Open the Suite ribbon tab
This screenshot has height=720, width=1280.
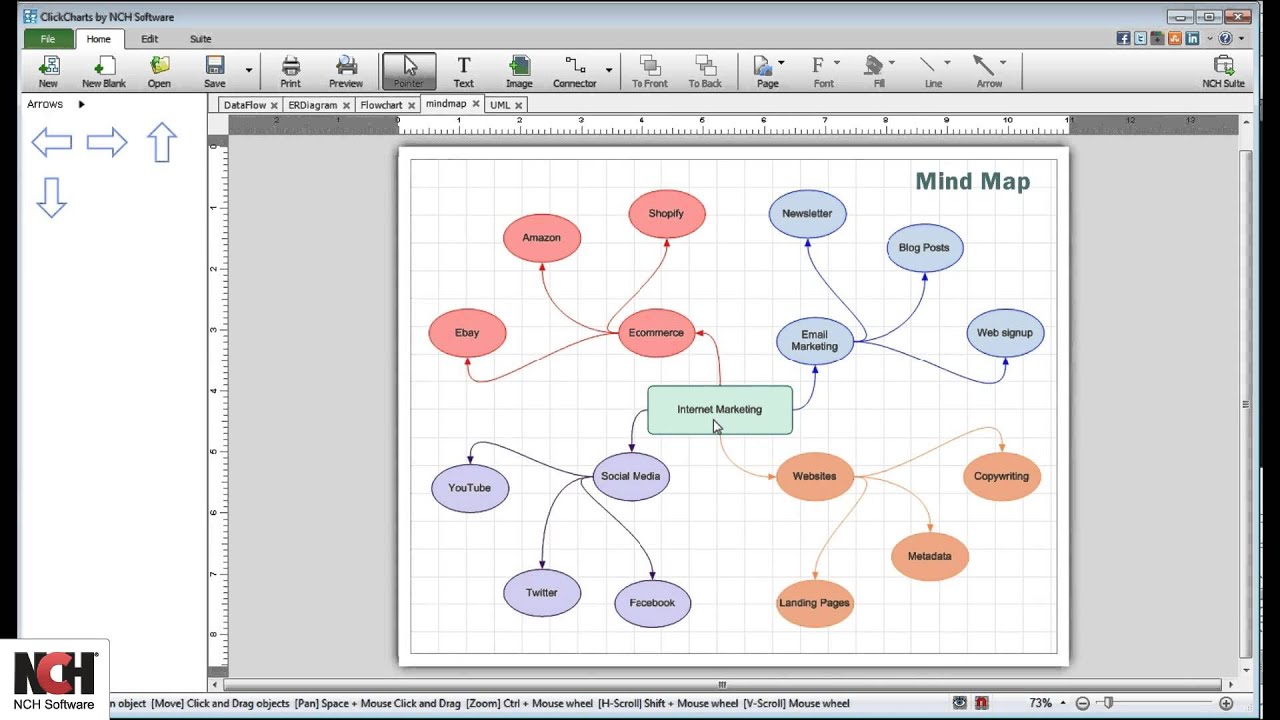[200, 39]
